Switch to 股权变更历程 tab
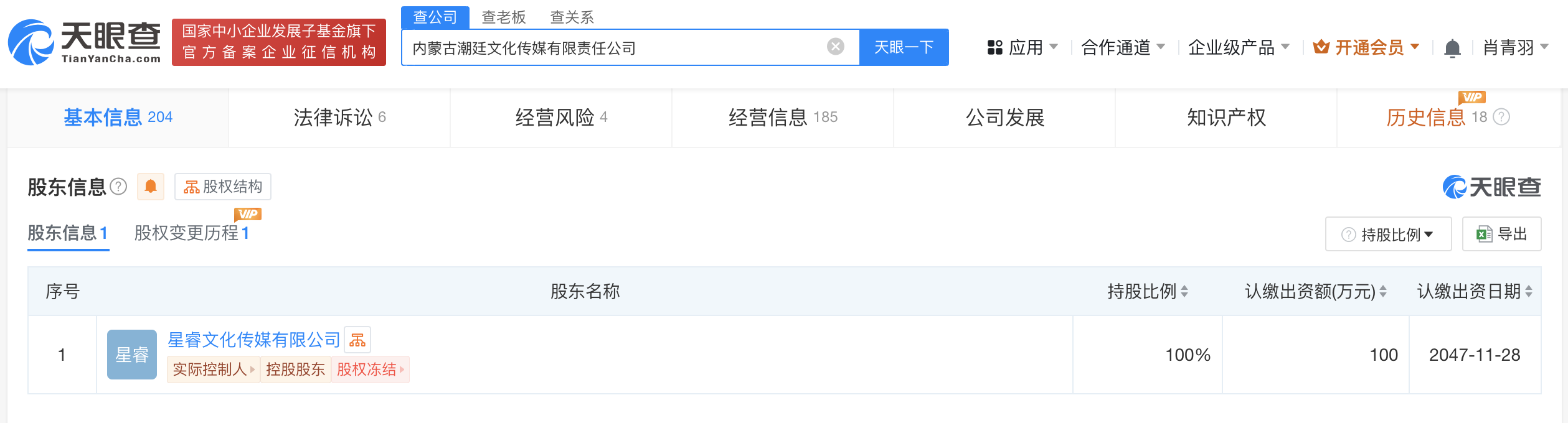This screenshot has width=1568, height=423. point(192,233)
